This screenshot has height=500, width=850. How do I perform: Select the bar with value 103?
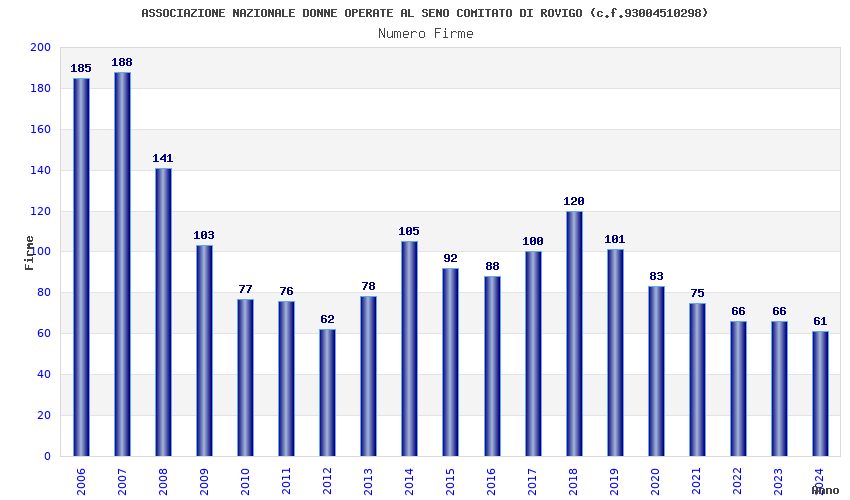click(x=204, y=350)
